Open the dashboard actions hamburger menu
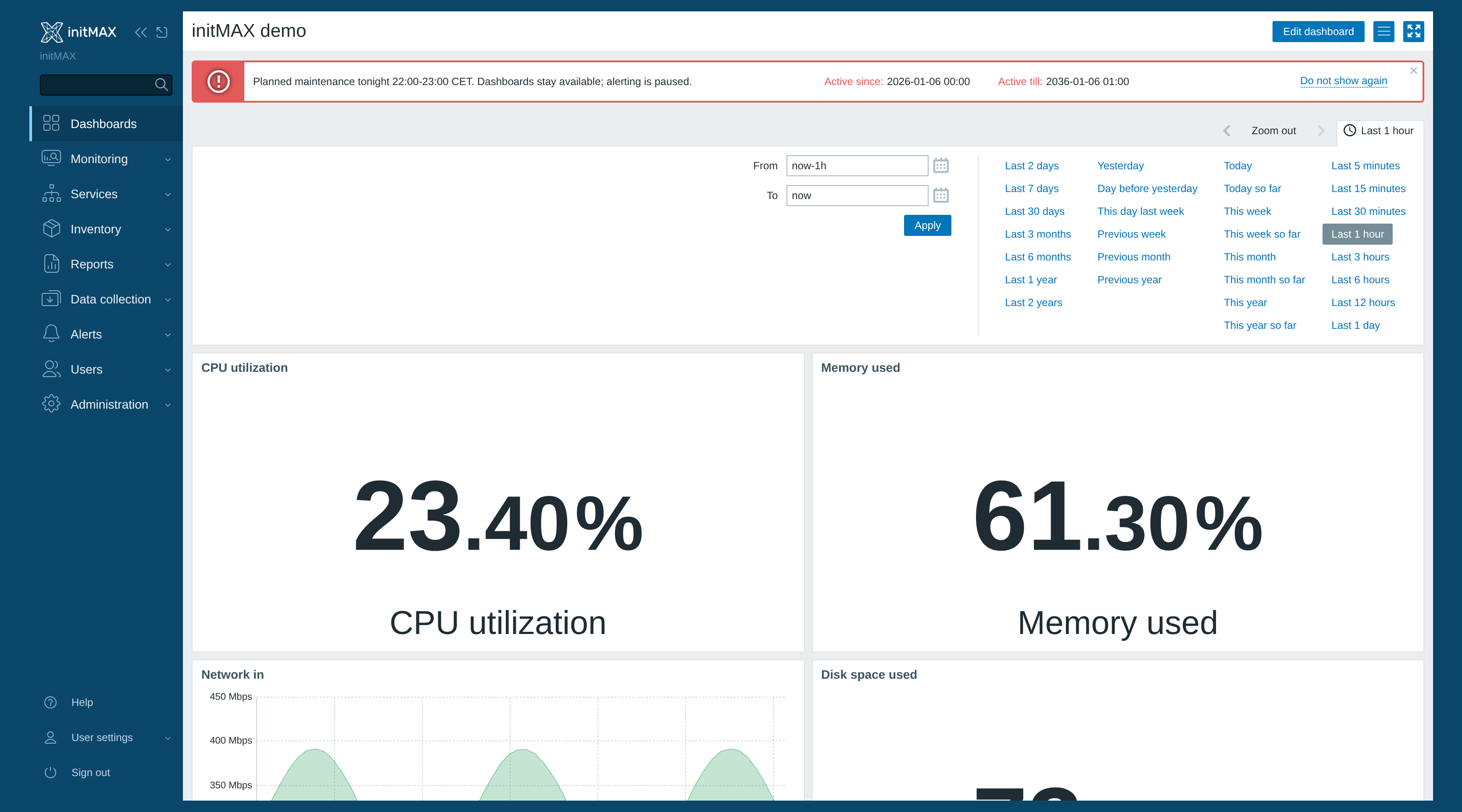 click(x=1383, y=31)
